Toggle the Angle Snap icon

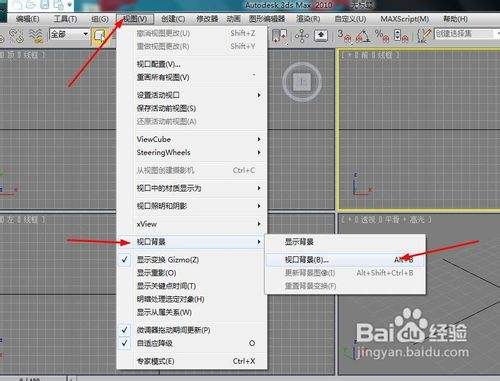pos(363,35)
